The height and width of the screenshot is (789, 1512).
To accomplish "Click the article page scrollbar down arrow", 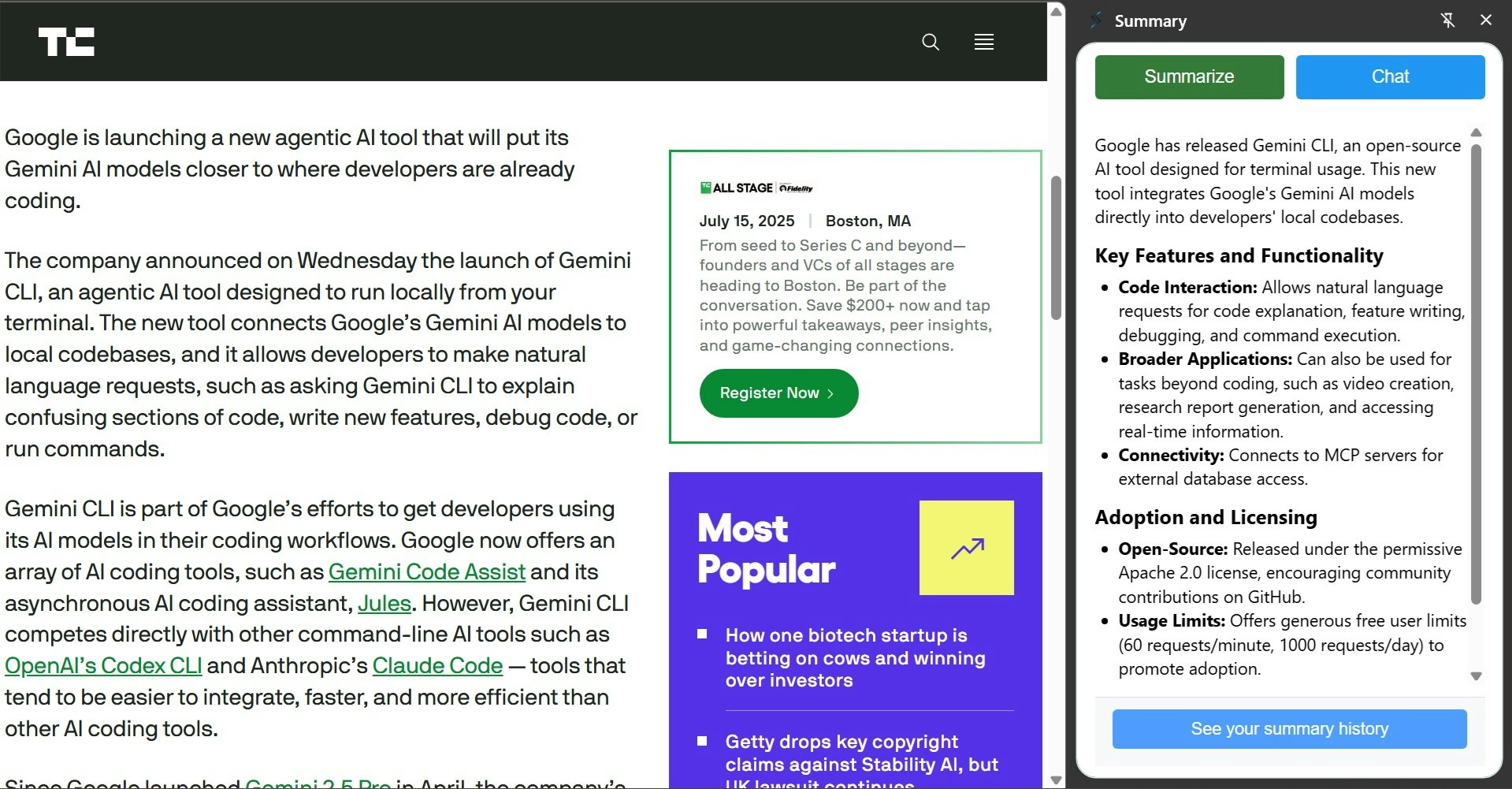I will [1057, 780].
